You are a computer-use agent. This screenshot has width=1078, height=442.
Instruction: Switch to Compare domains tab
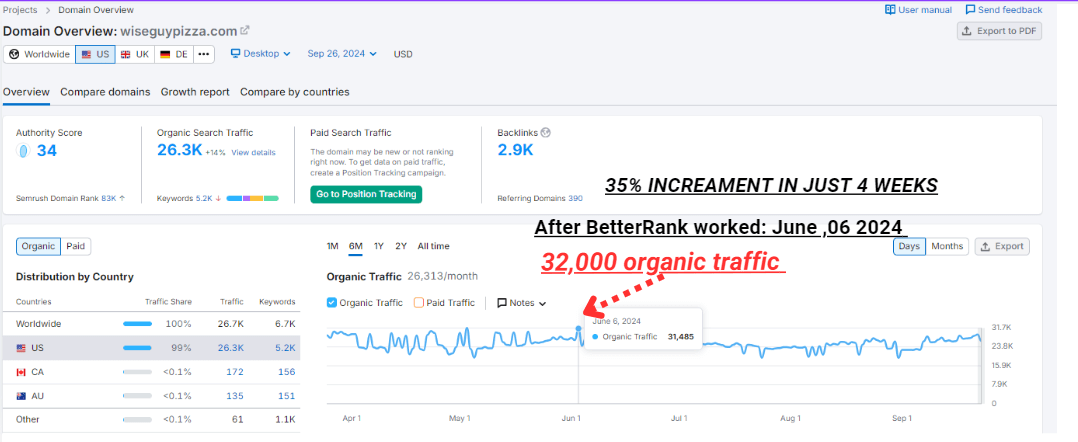[105, 92]
